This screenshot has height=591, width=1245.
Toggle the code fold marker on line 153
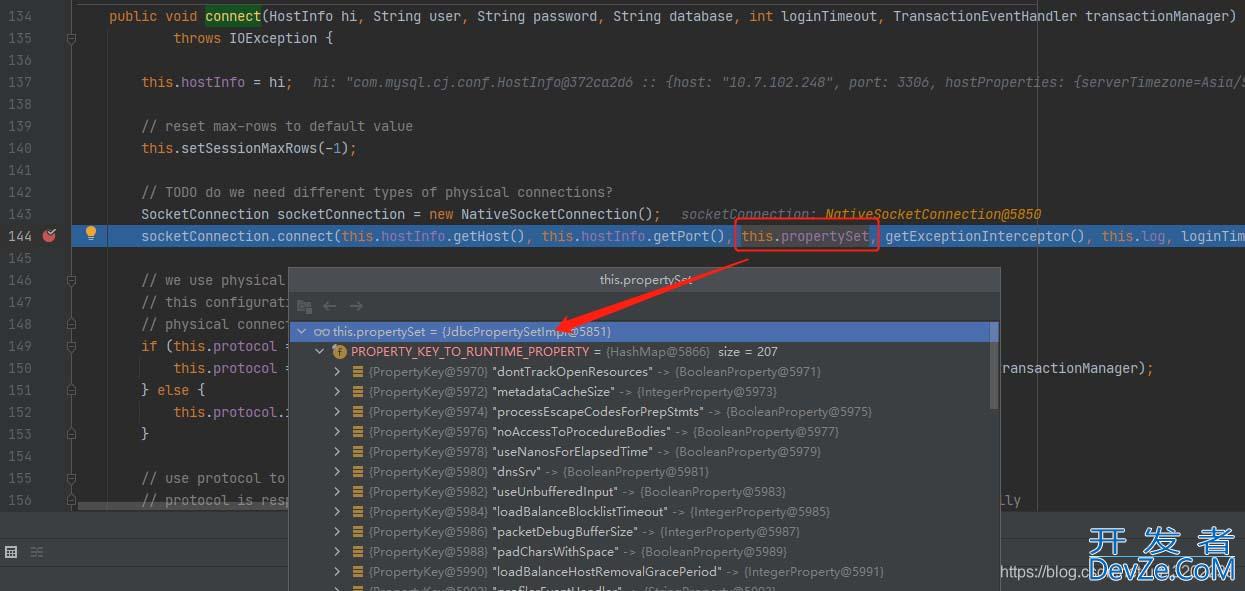pyautogui.click(x=71, y=434)
